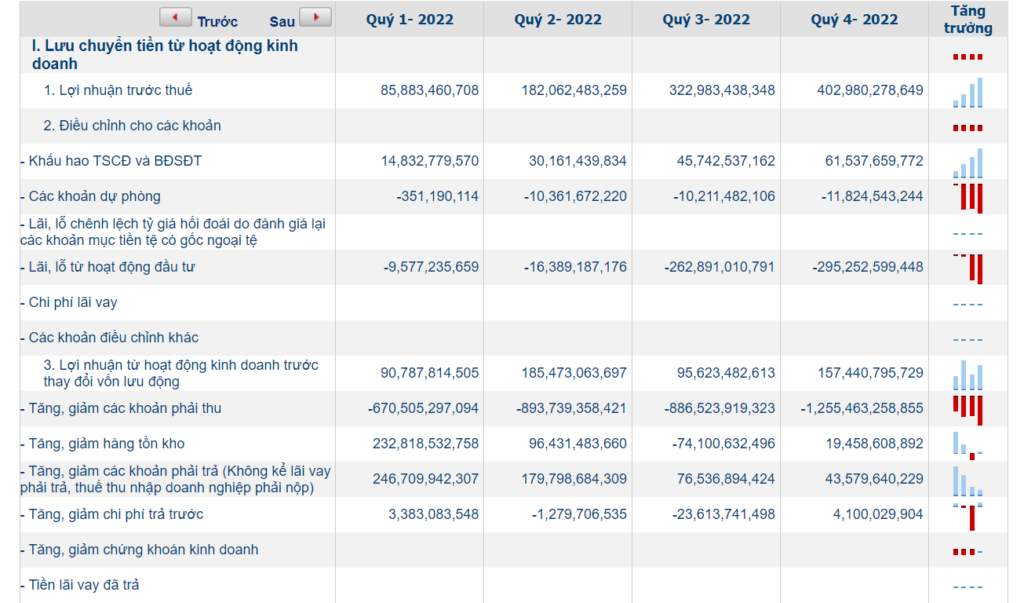Click the Sau label link
Image resolution: width=1024 pixels, height=603 pixels.
[x=282, y=22]
